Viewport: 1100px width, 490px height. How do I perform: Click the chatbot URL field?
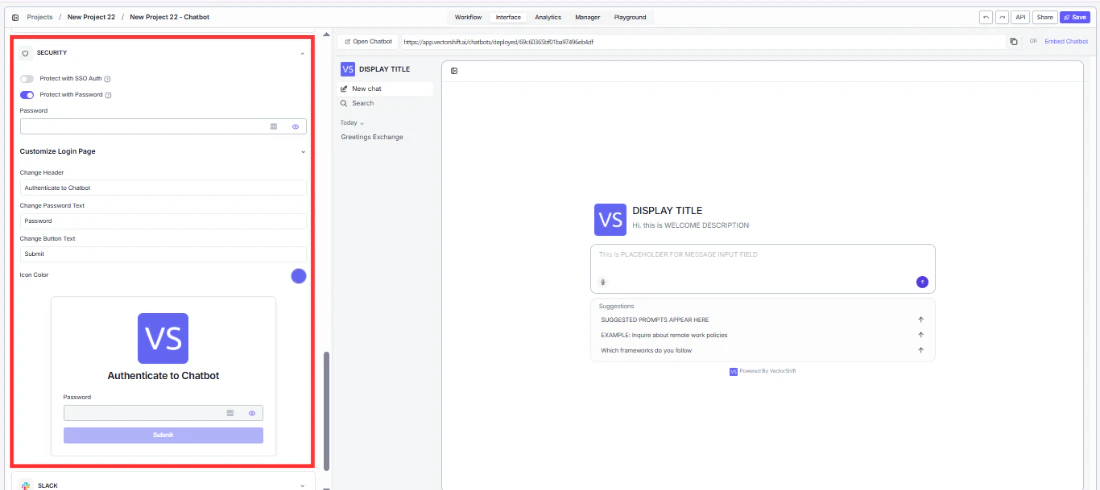[x=703, y=41]
